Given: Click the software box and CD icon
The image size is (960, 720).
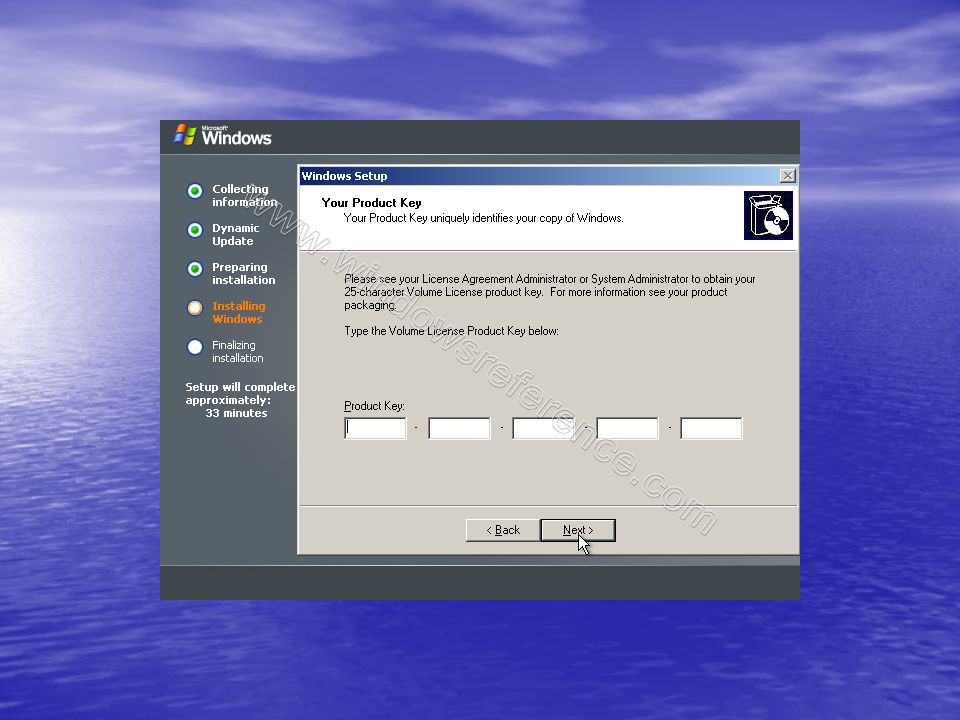Looking at the screenshot, I should pyautogui.click(x=768, y=216).
